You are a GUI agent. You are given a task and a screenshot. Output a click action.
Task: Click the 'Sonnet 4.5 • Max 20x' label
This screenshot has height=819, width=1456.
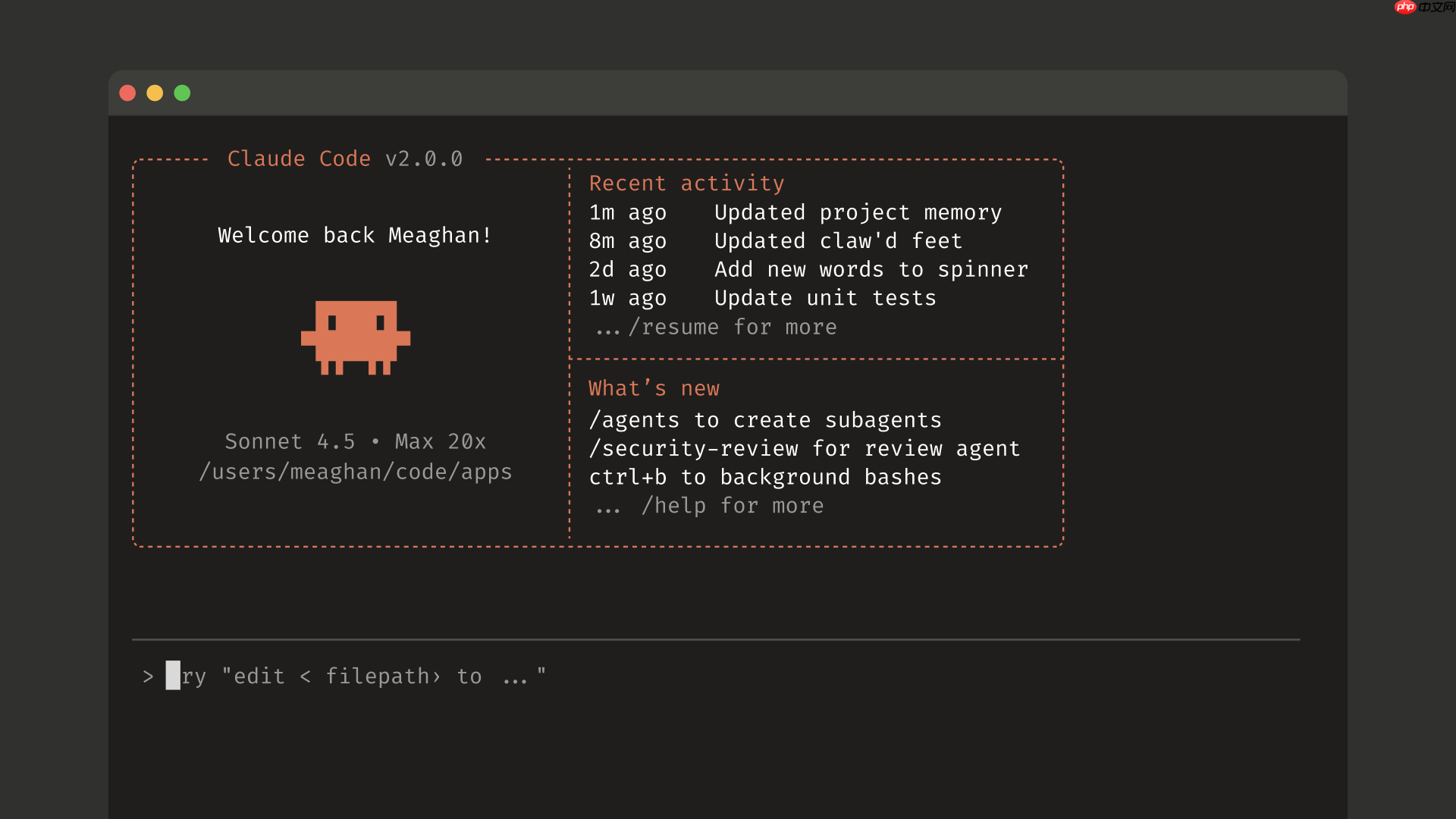point(355,441)
